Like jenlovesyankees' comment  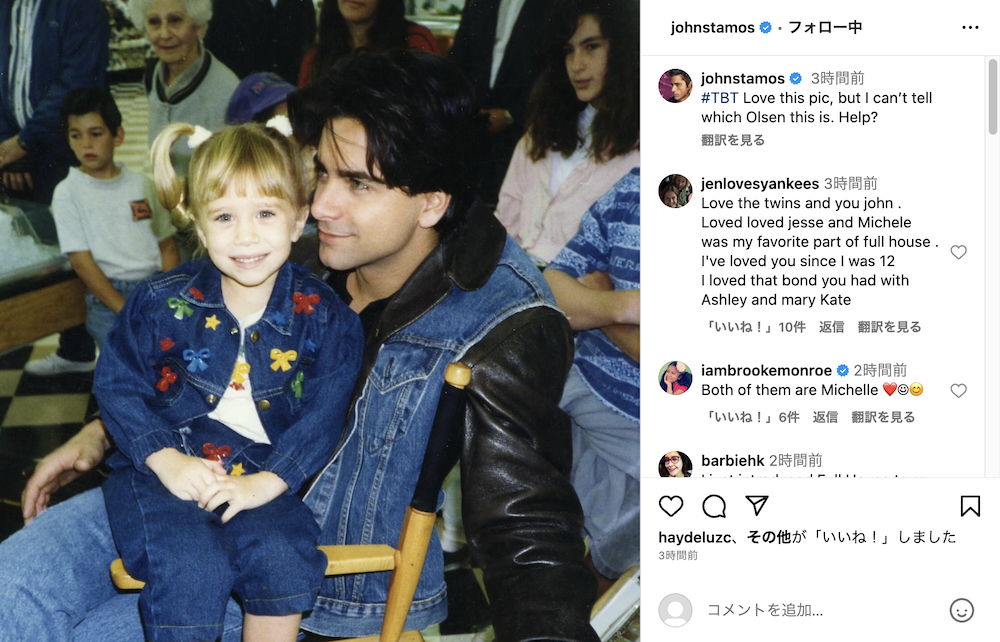[958, 252]
